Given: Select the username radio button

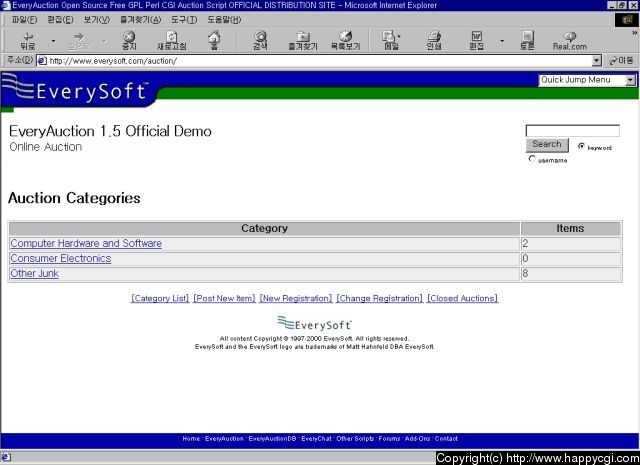Looking at the screenshot, I should coord(532,158).
